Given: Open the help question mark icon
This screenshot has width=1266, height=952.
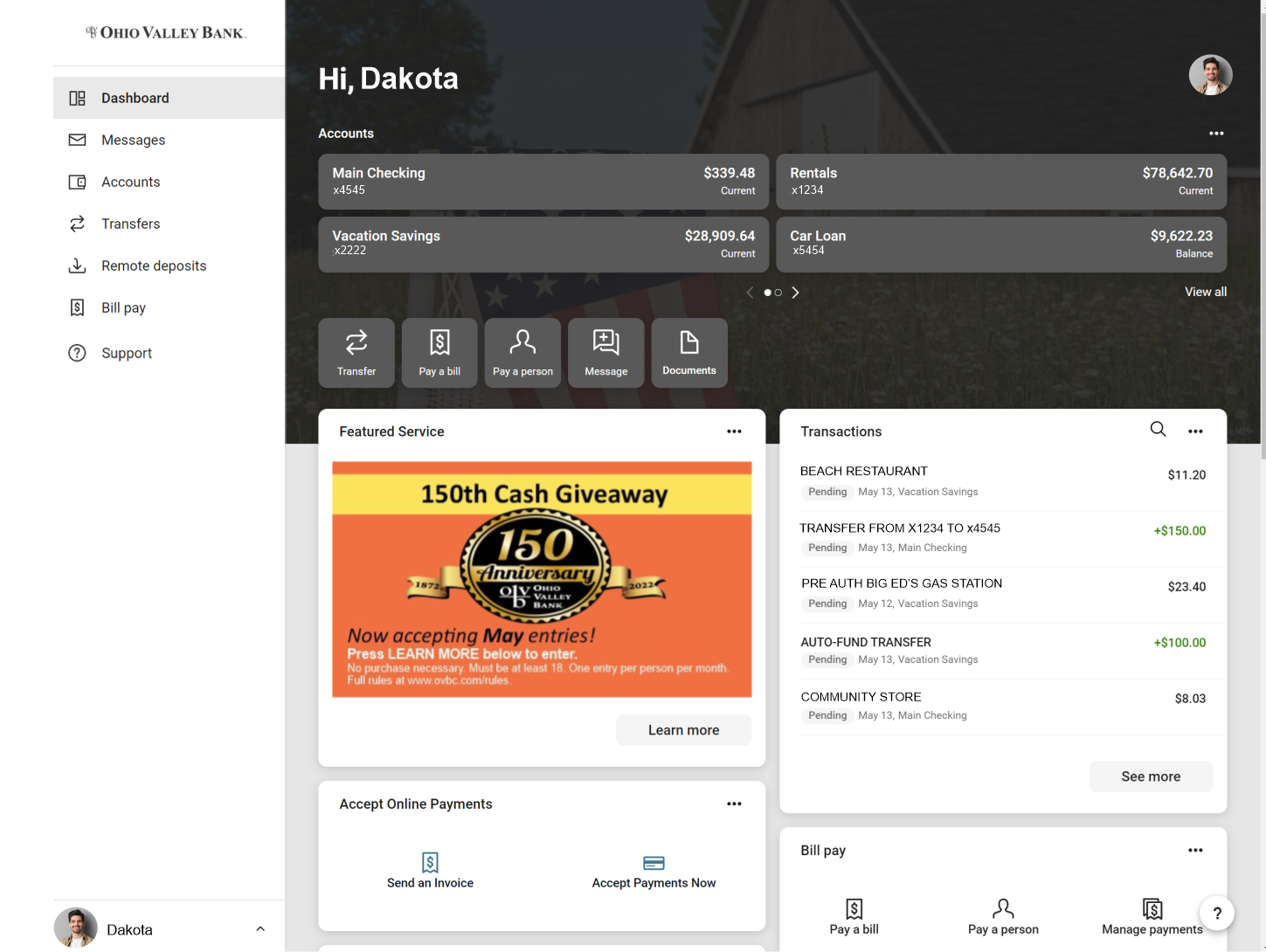Looking at the screenshot, I should pyautogui.click(x=1216, y=913).
